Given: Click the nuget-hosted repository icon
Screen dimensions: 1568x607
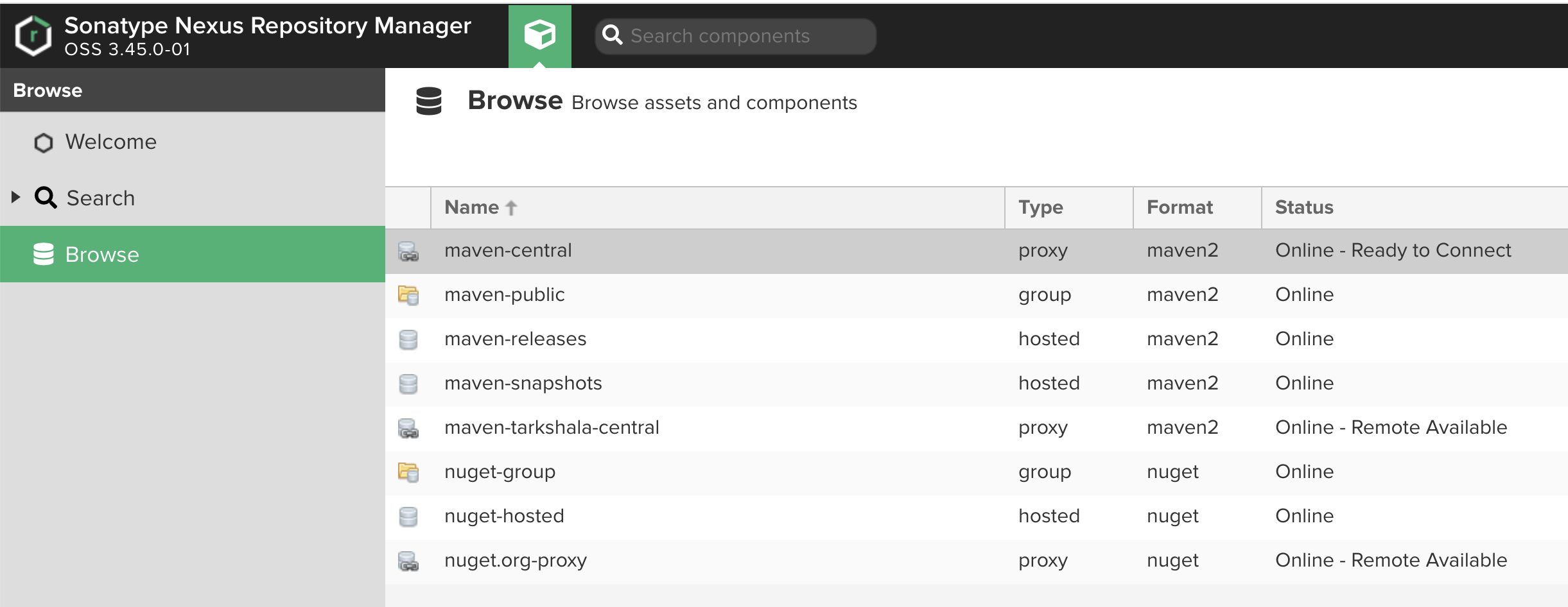Looking at the screenshot, I should 408,517.
